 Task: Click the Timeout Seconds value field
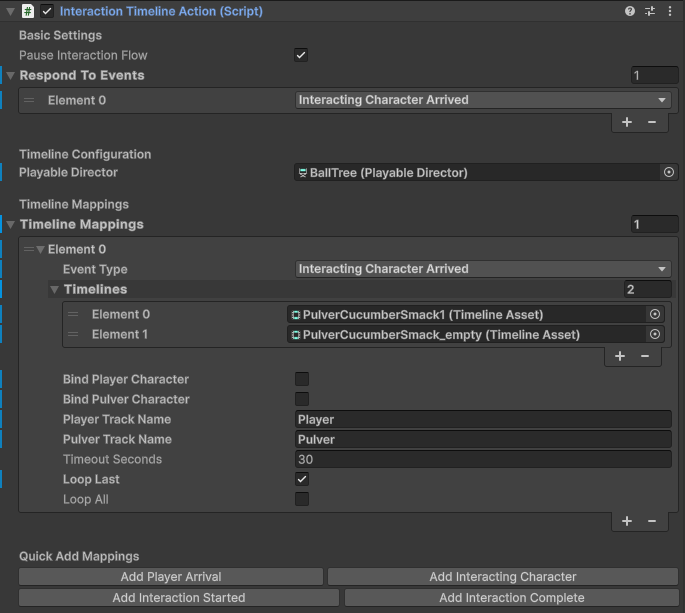pyautogui.click(x=483, y=459)
